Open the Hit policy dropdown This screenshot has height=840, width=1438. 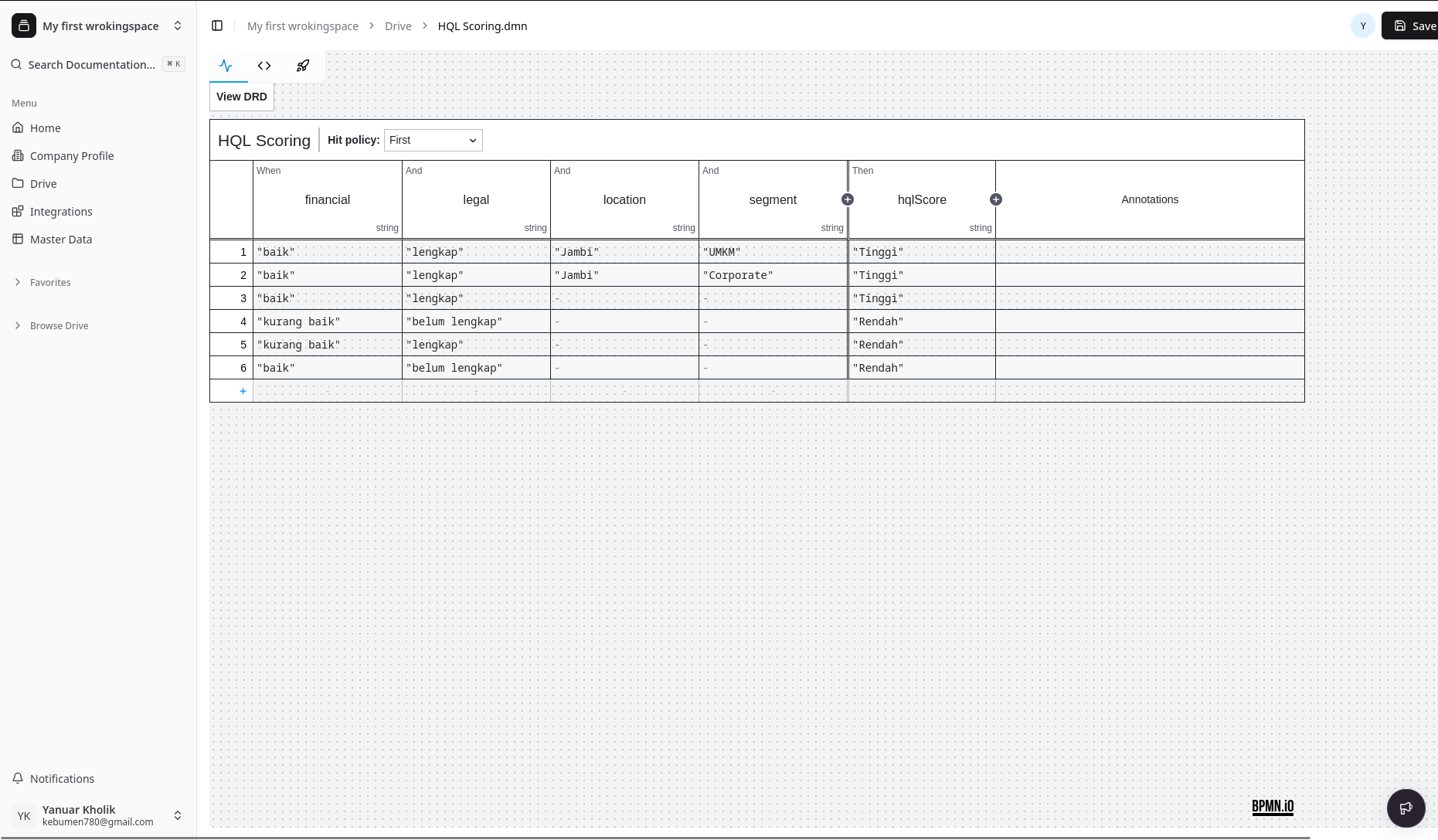pyautogui.click(x=433, y=140)
